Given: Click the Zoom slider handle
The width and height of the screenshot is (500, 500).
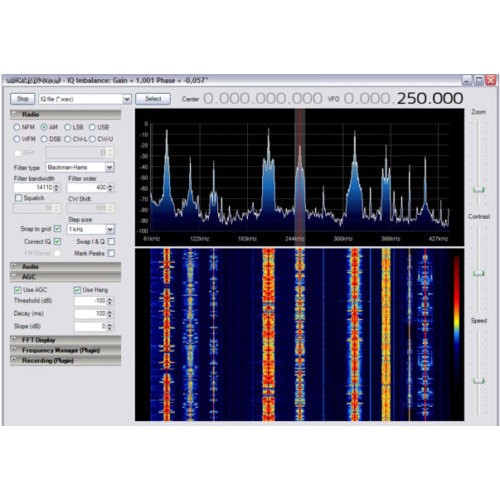Looking at the screenshot, I should pos(479,190).
